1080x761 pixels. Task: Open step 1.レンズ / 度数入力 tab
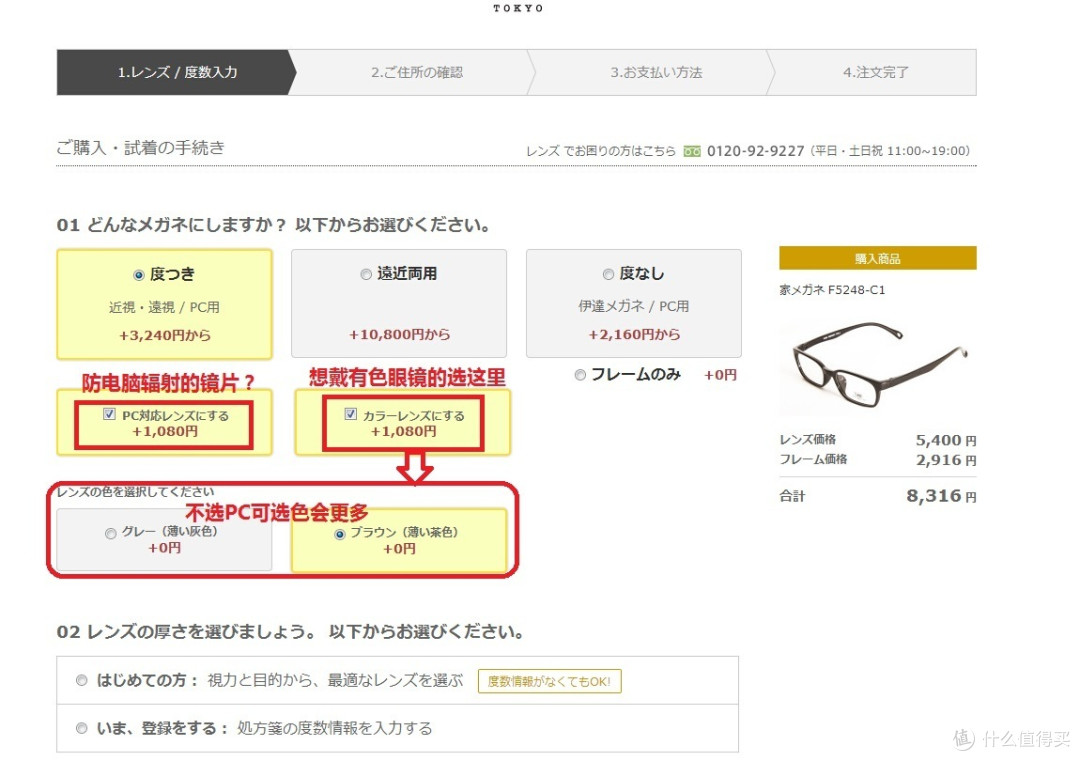[x=176, y=72]
